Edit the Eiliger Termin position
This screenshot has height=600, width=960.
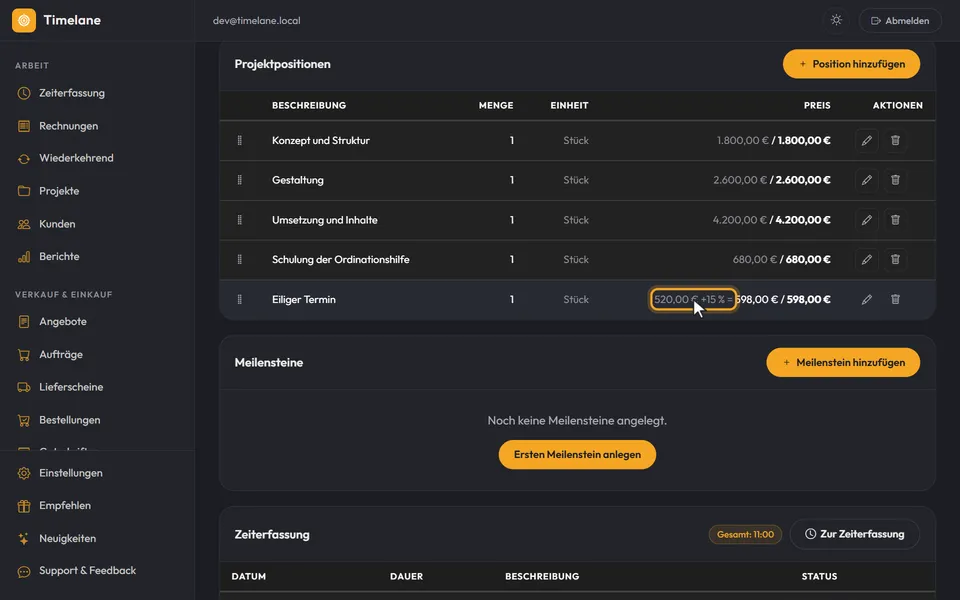[x=866, y=299]
